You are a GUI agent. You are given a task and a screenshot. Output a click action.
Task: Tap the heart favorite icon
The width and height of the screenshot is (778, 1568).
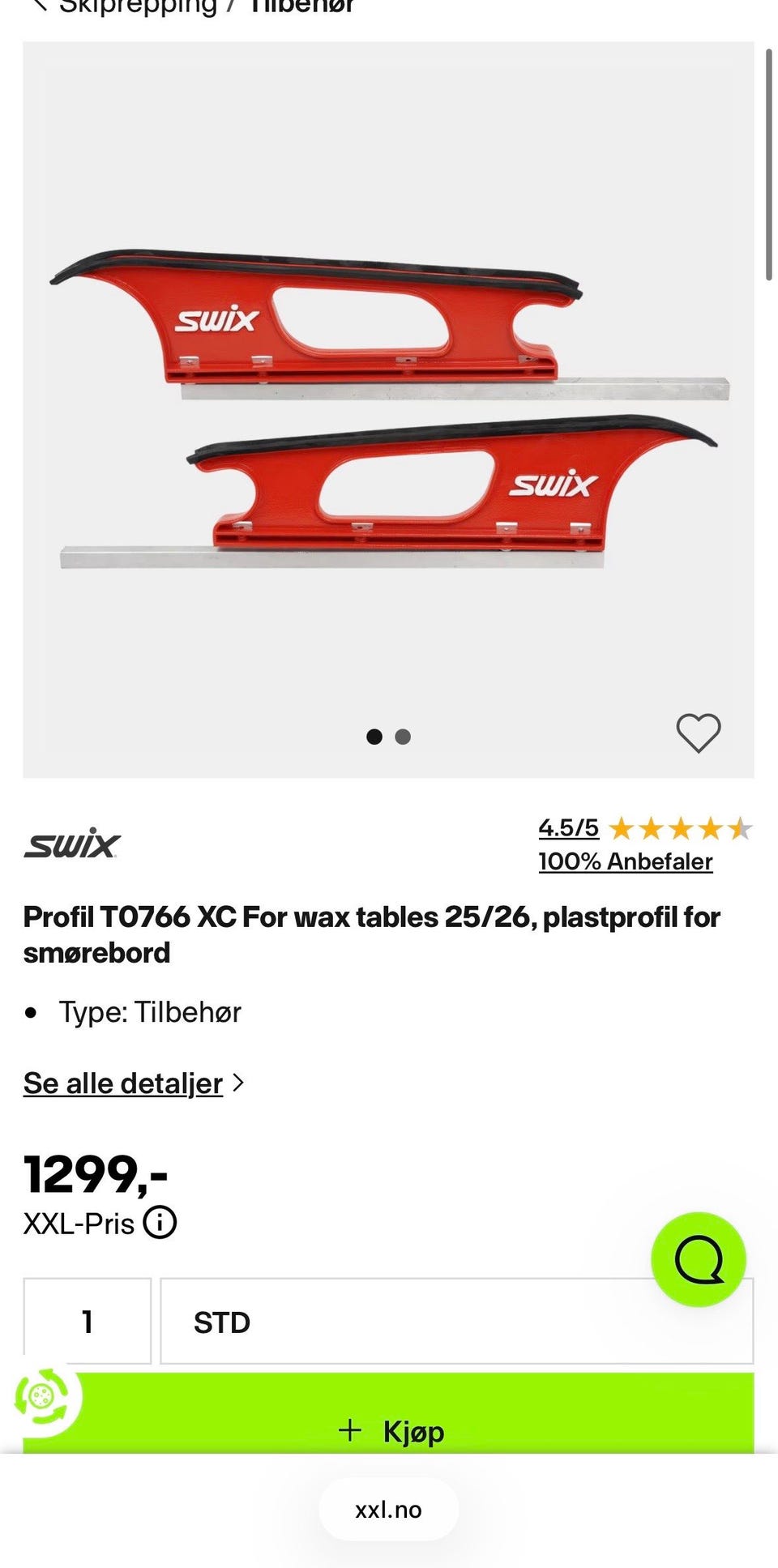coord(698,733)
